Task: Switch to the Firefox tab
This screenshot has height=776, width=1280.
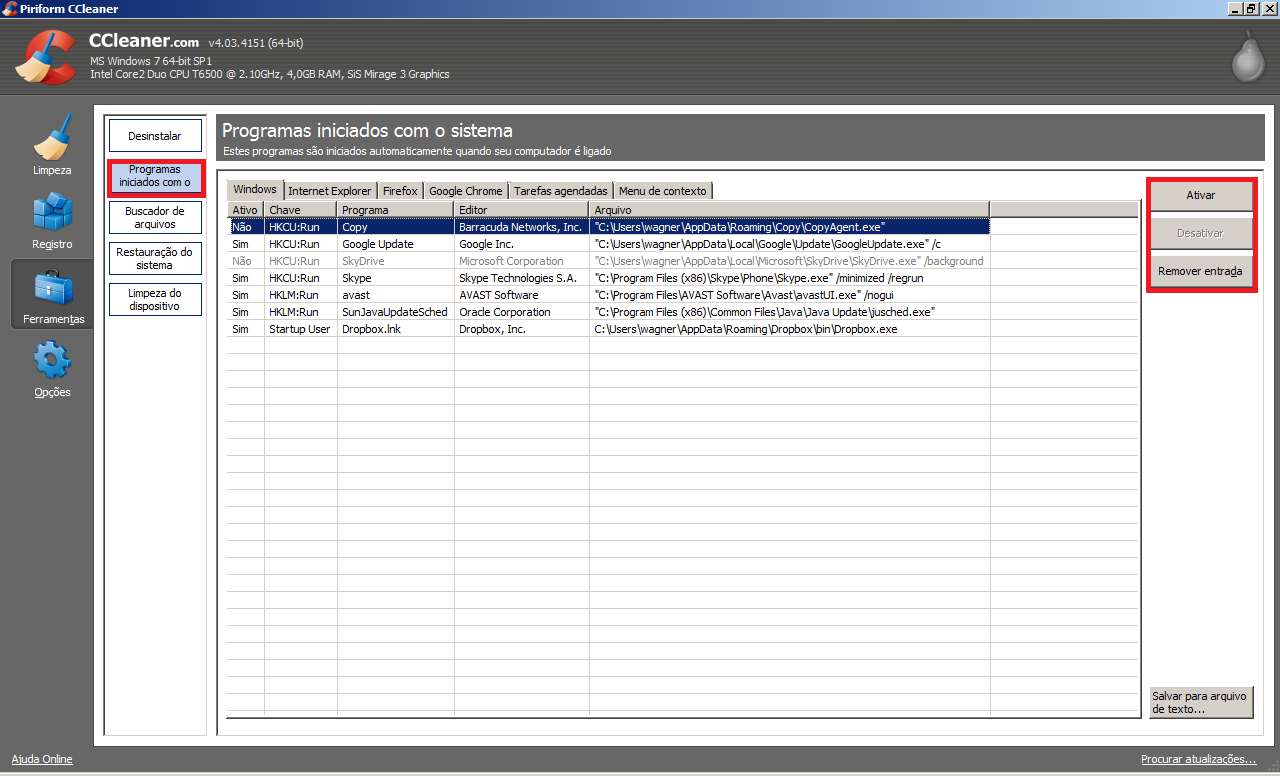Action: coord(400,191)
